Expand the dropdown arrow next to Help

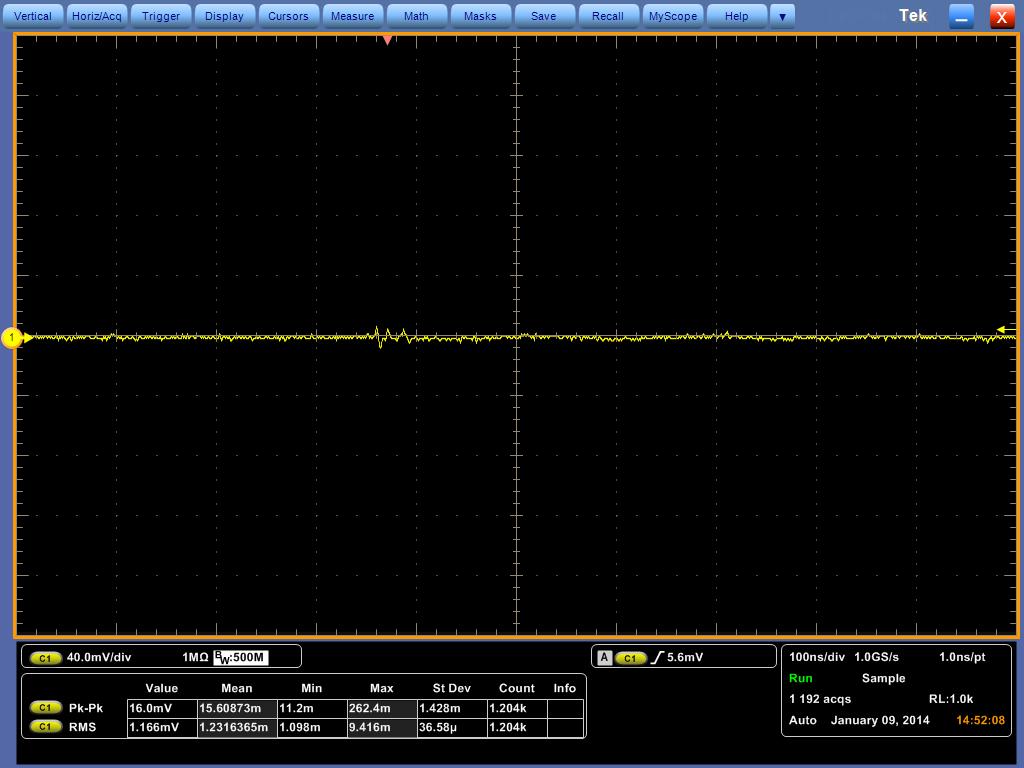(783, 16)
